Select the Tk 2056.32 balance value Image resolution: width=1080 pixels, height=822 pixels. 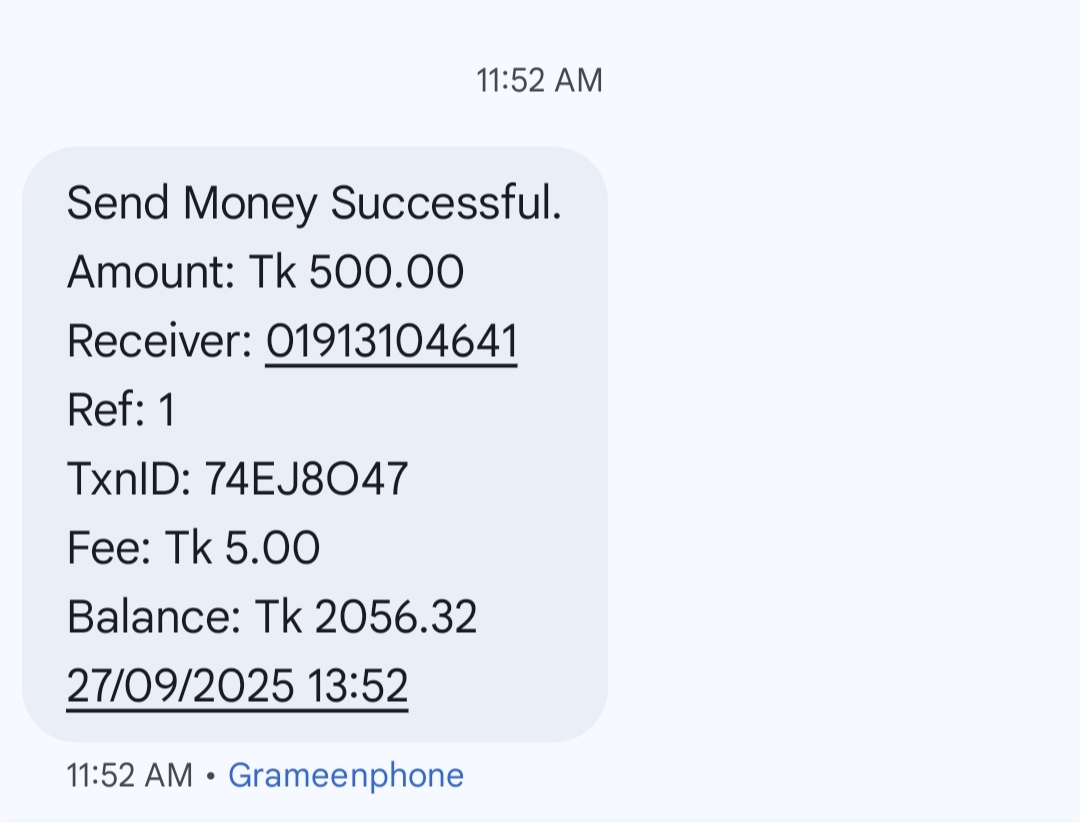coord(366,618)
